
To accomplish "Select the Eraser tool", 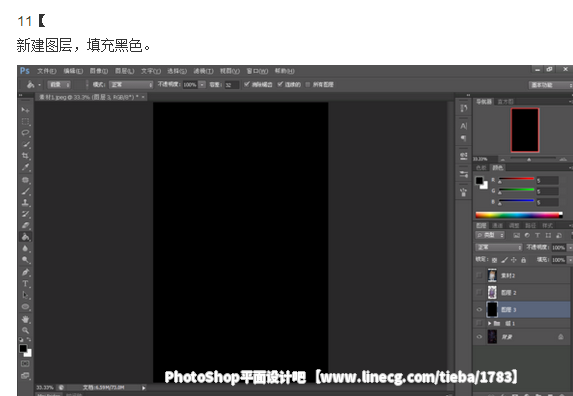I will point(25,225).
